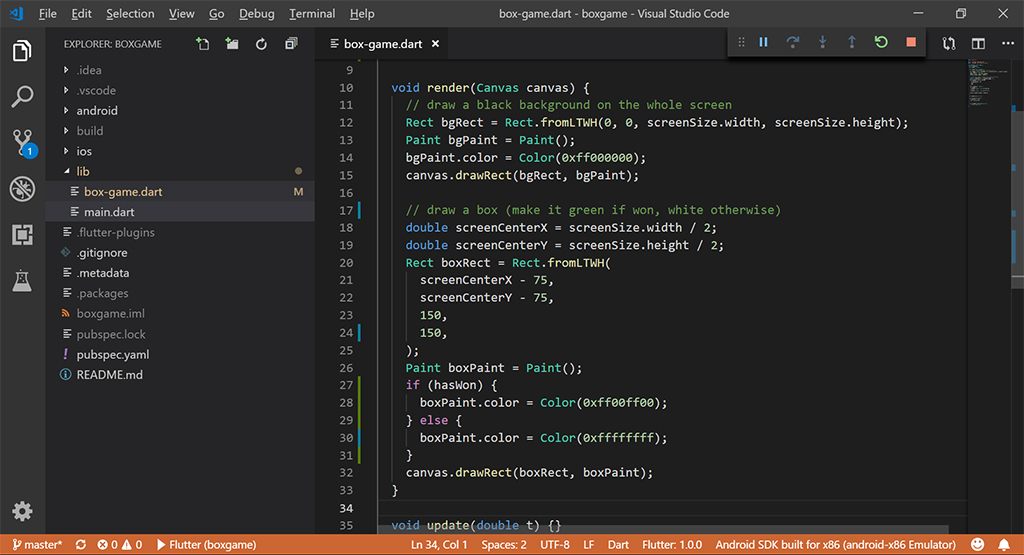Open the Extensions view
The height and width of the screenshot is (555, 1024).
click(22, 235)
